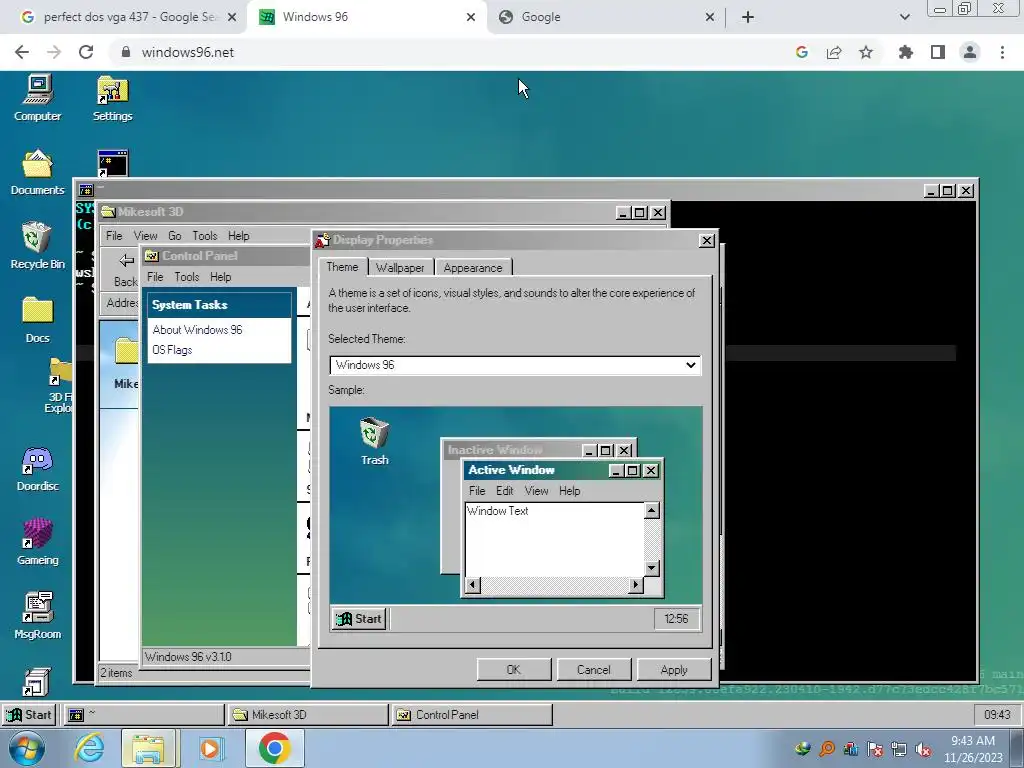The width and height of the screenshot is (1024, 768).
Task: Open File Explorer from Windows taskbar
Action: [148, 748]
